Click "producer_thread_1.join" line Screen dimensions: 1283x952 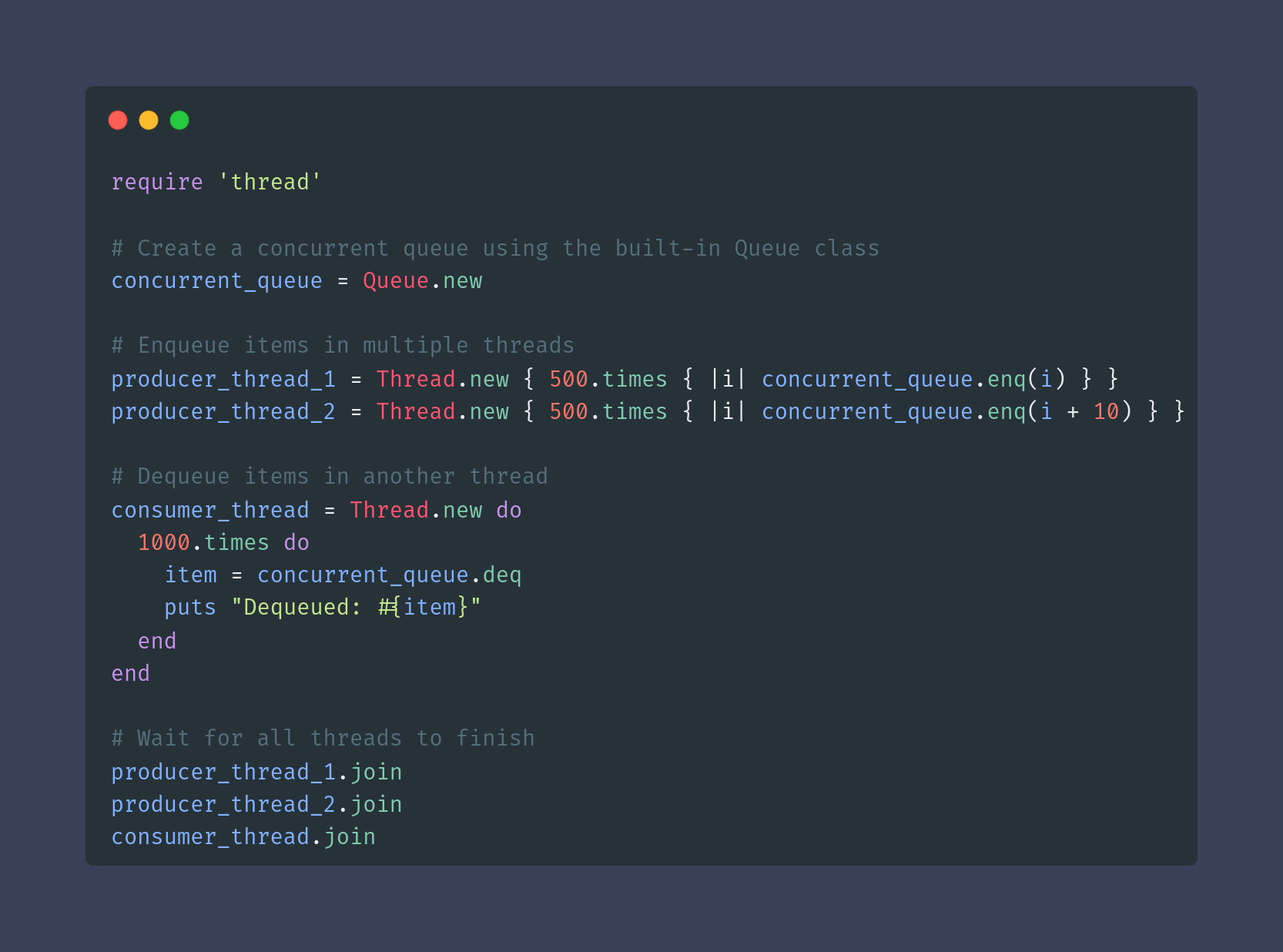(256, 772)
